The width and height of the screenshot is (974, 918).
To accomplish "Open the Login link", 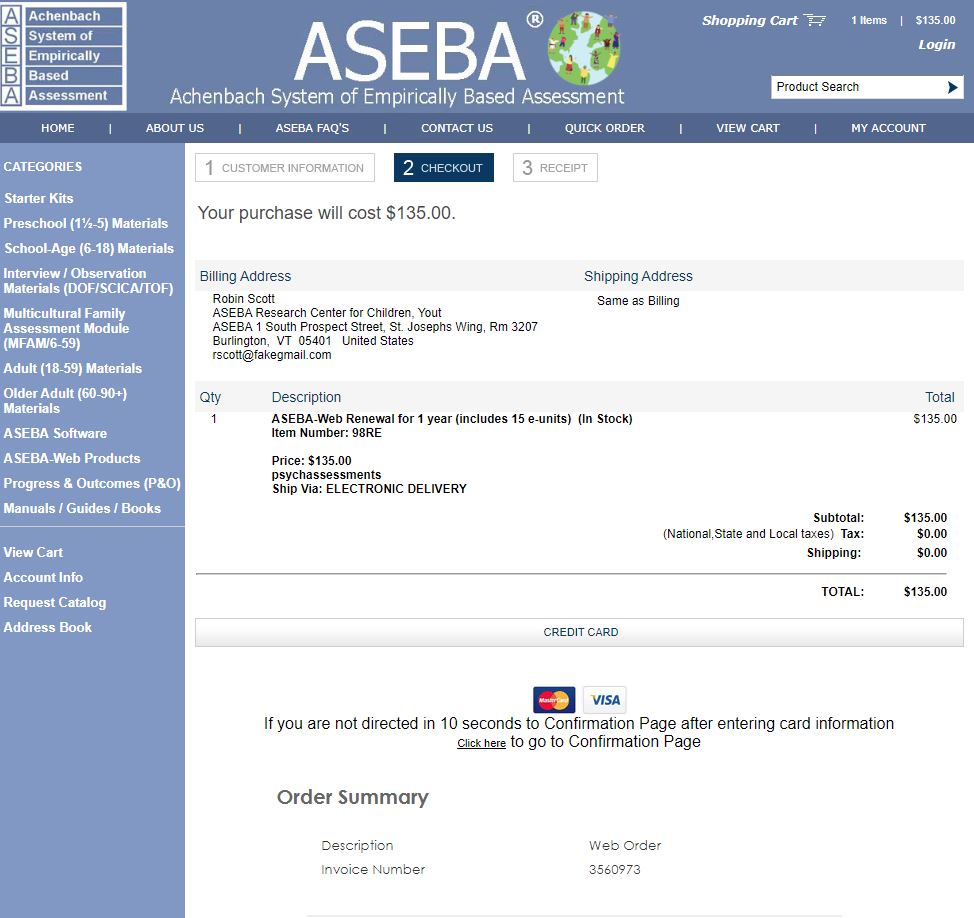I will click(x=936, y=44).
